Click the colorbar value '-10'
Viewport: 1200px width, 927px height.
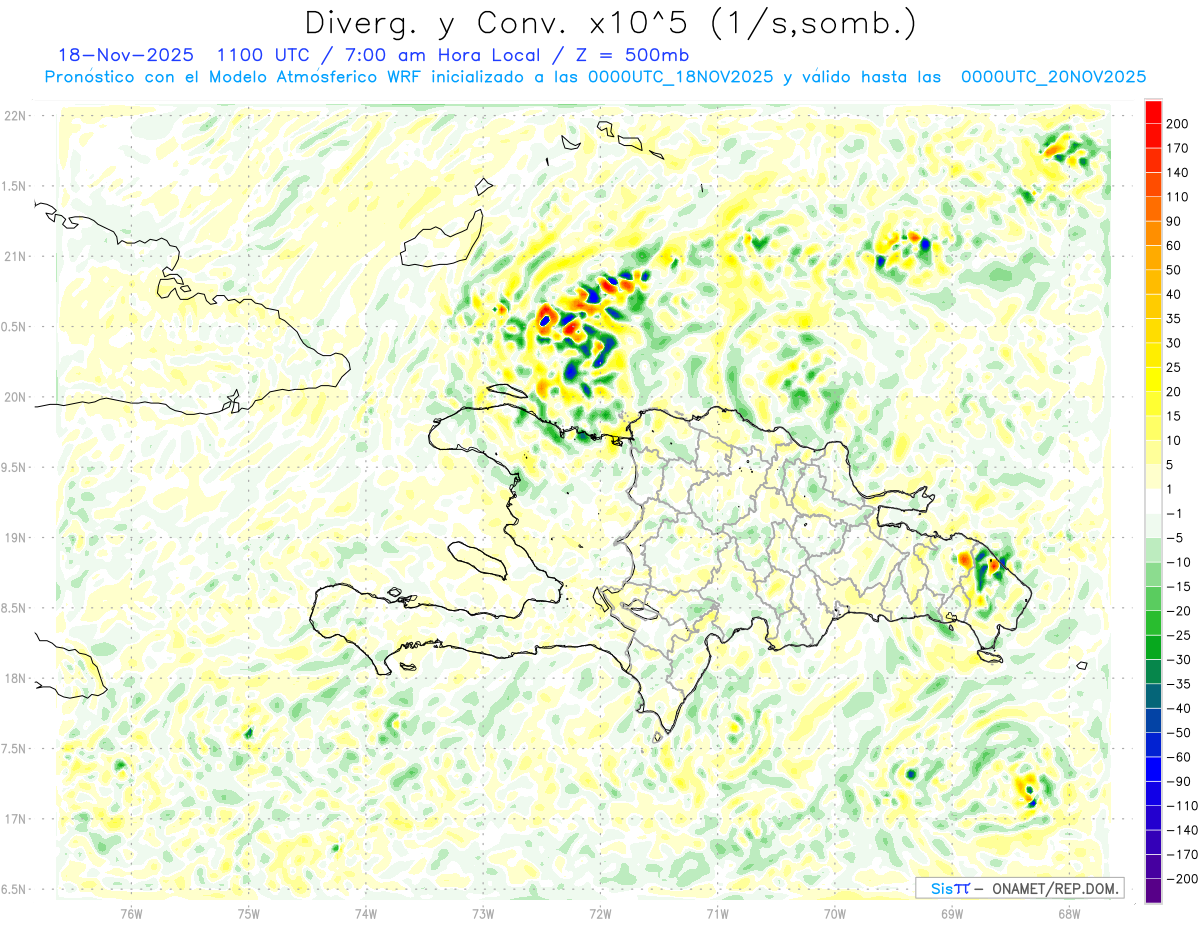pos(1177,562)
